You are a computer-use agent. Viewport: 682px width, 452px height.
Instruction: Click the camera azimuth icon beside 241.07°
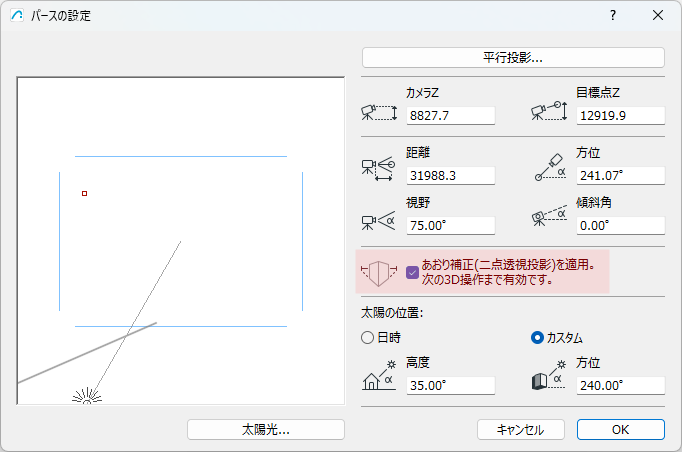point(550,167)
